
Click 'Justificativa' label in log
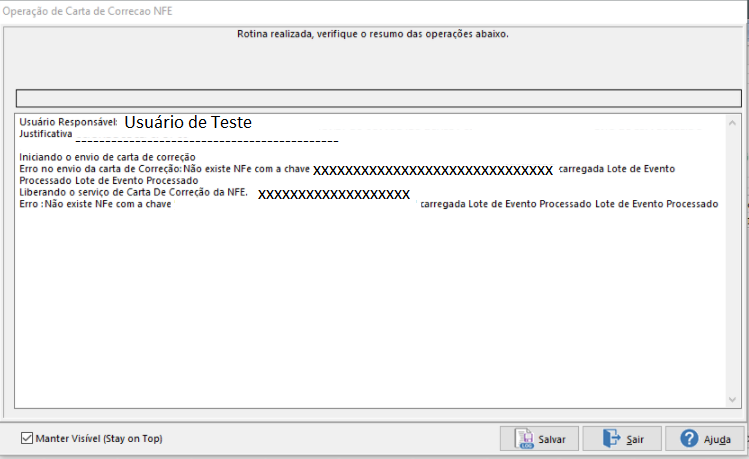[45, 134]
